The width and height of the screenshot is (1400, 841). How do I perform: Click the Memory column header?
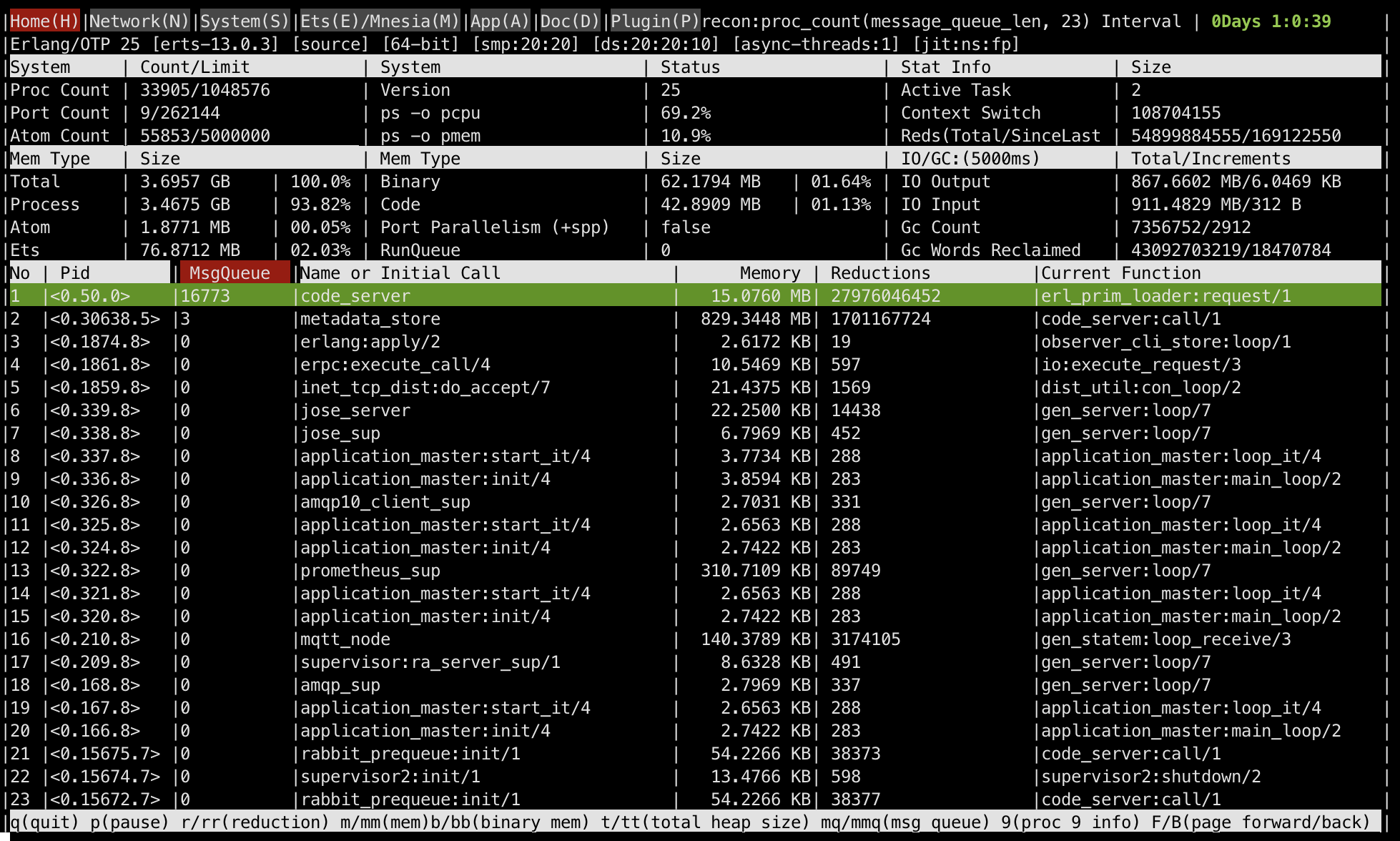(769, 273)
